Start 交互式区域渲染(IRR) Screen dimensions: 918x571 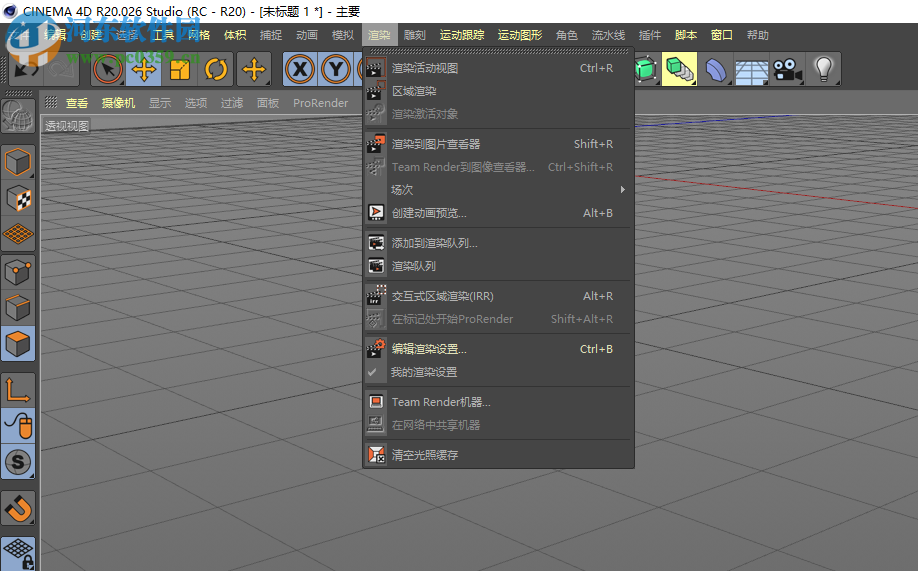tap(498, 296)
